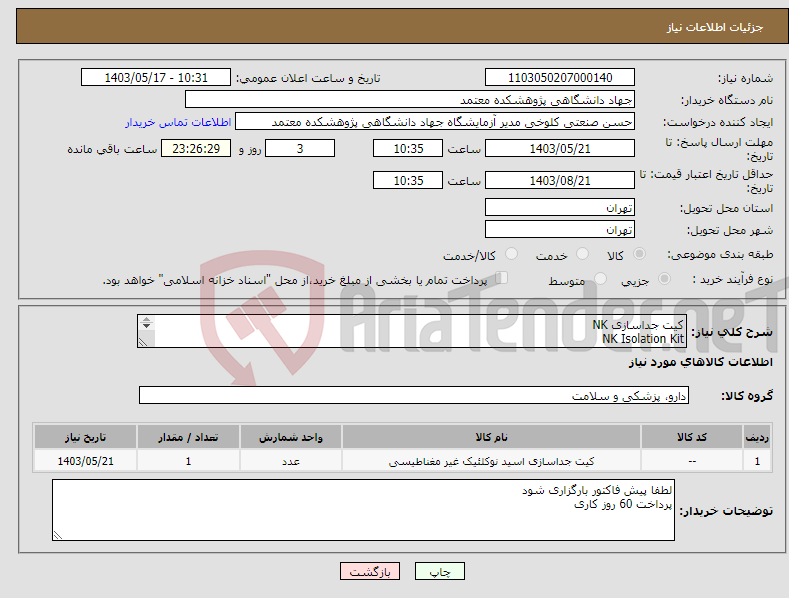Image resolution: width=789 pixels, height=598 pixels.
Task: Click the delivery province تهران field
Action: coord(560,207)
